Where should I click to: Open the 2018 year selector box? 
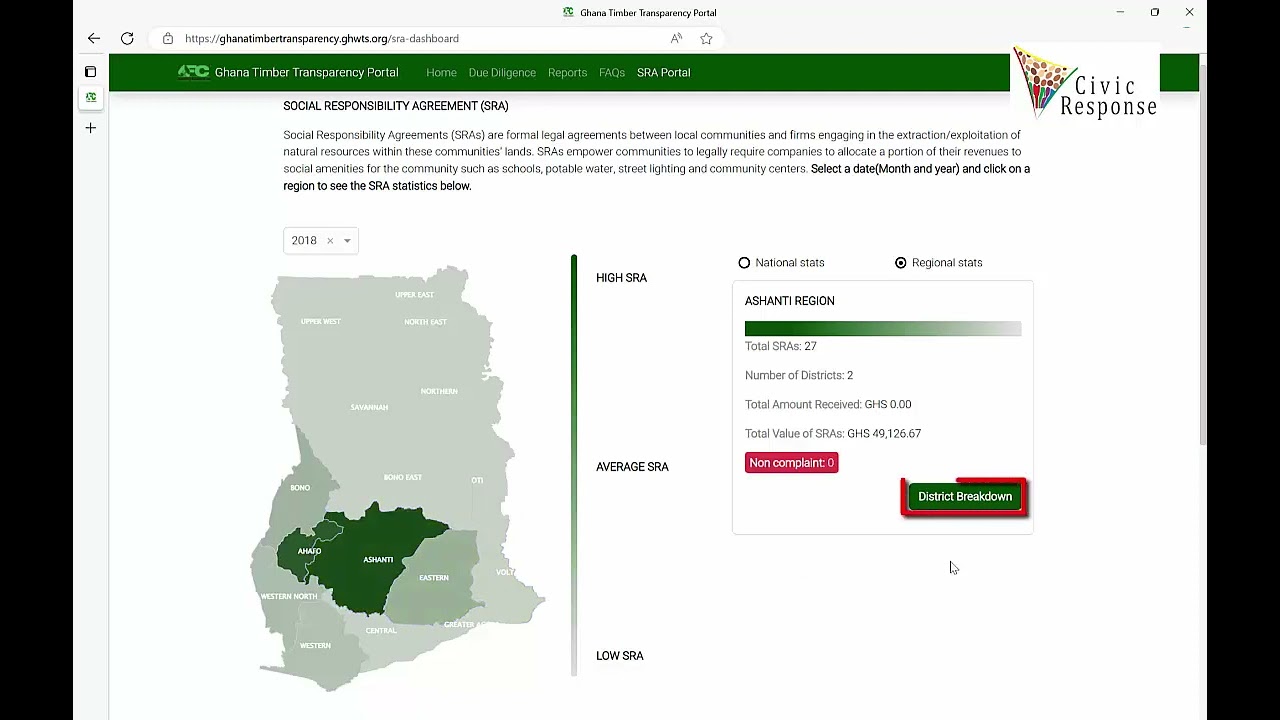coord(320,241)
